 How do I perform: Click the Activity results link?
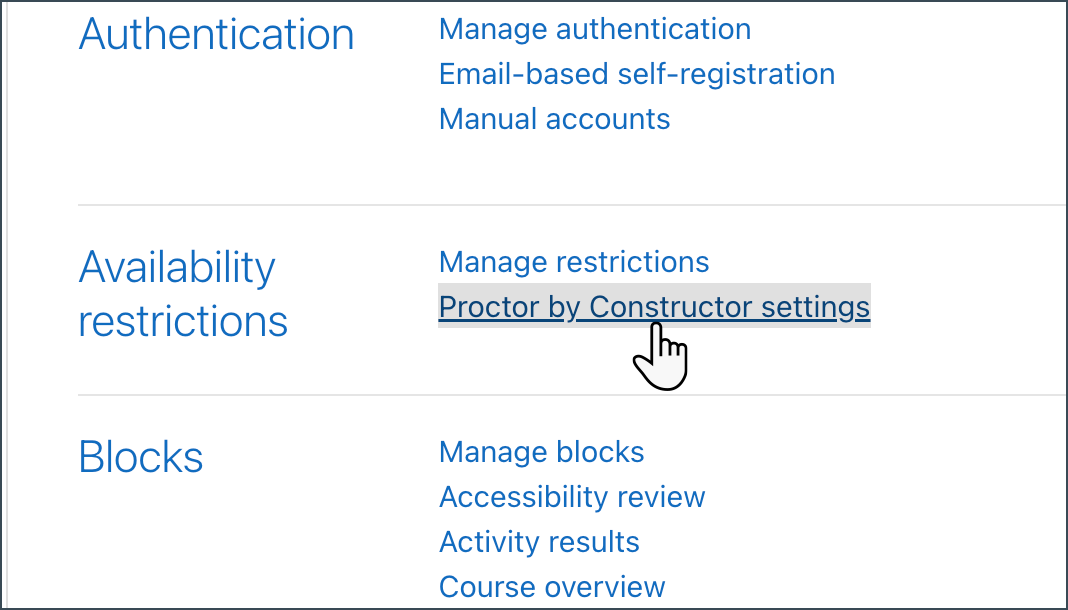click(x=539, y=542)
